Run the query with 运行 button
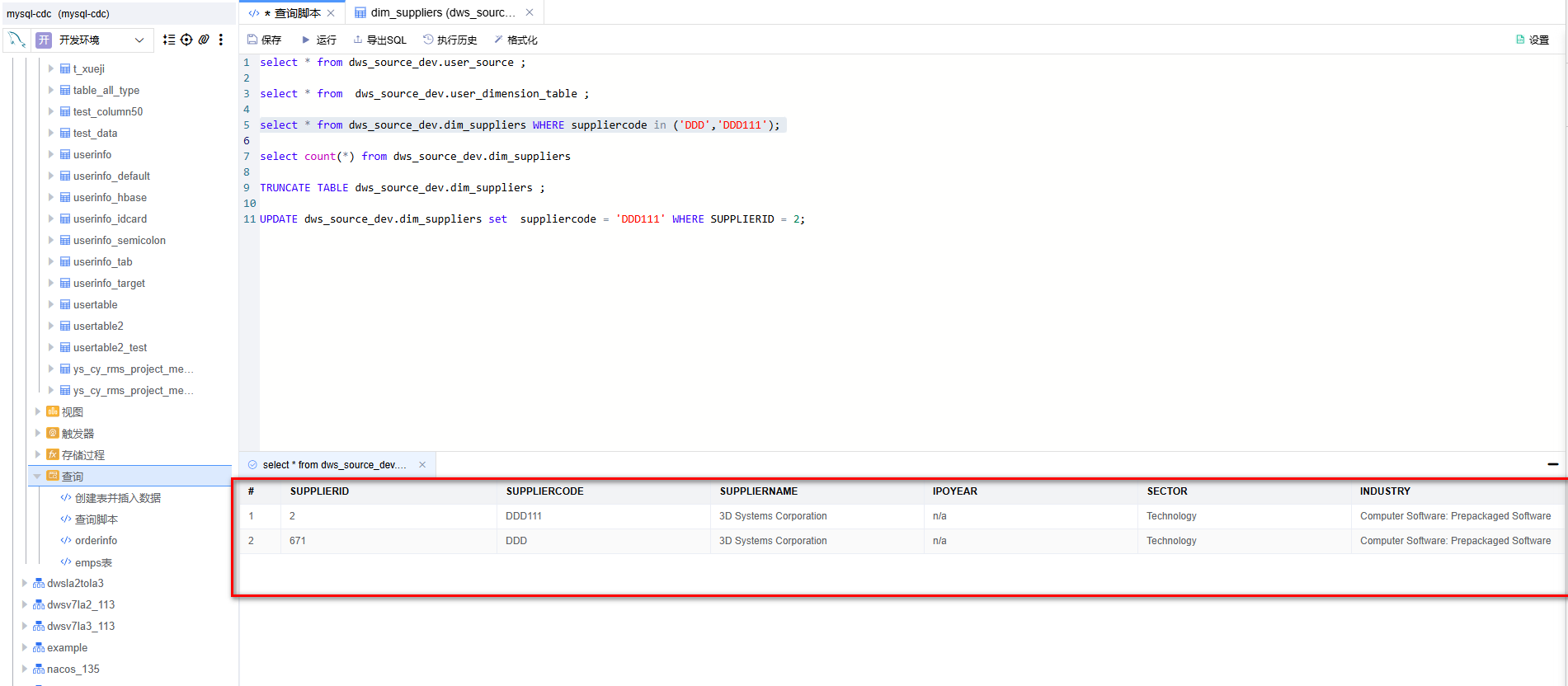Screen dimensions: 1568x686 point(319,40)
